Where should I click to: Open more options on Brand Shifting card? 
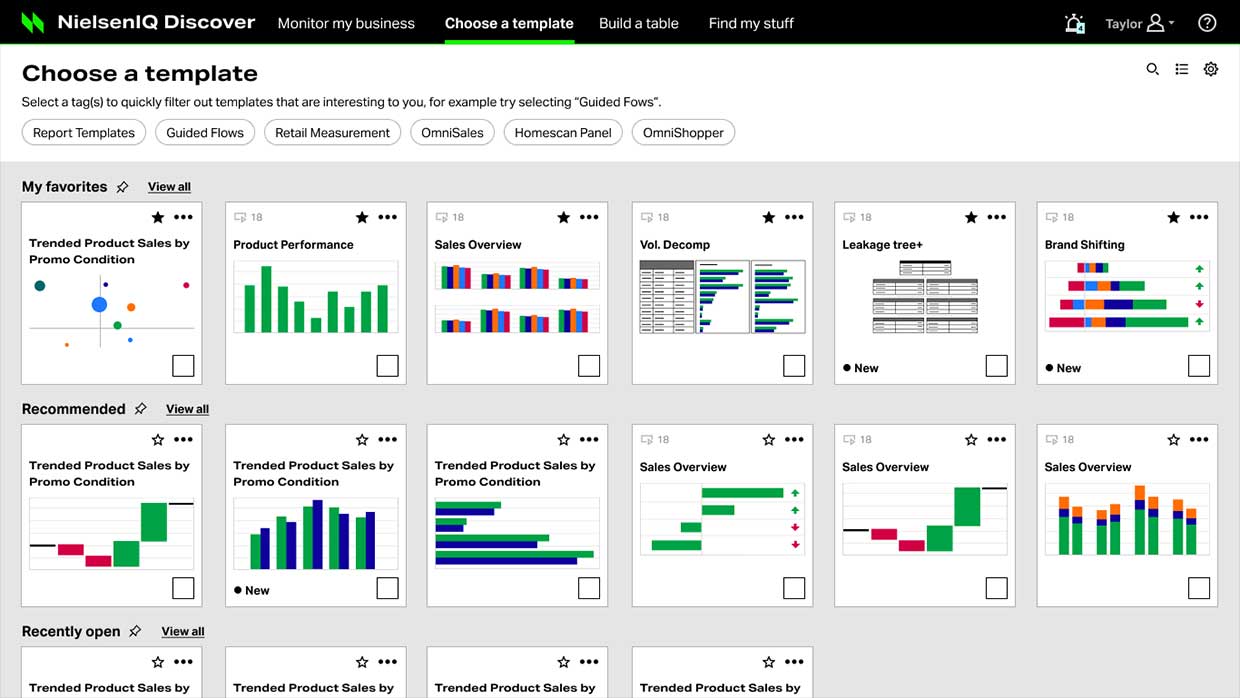[1199, 217]
